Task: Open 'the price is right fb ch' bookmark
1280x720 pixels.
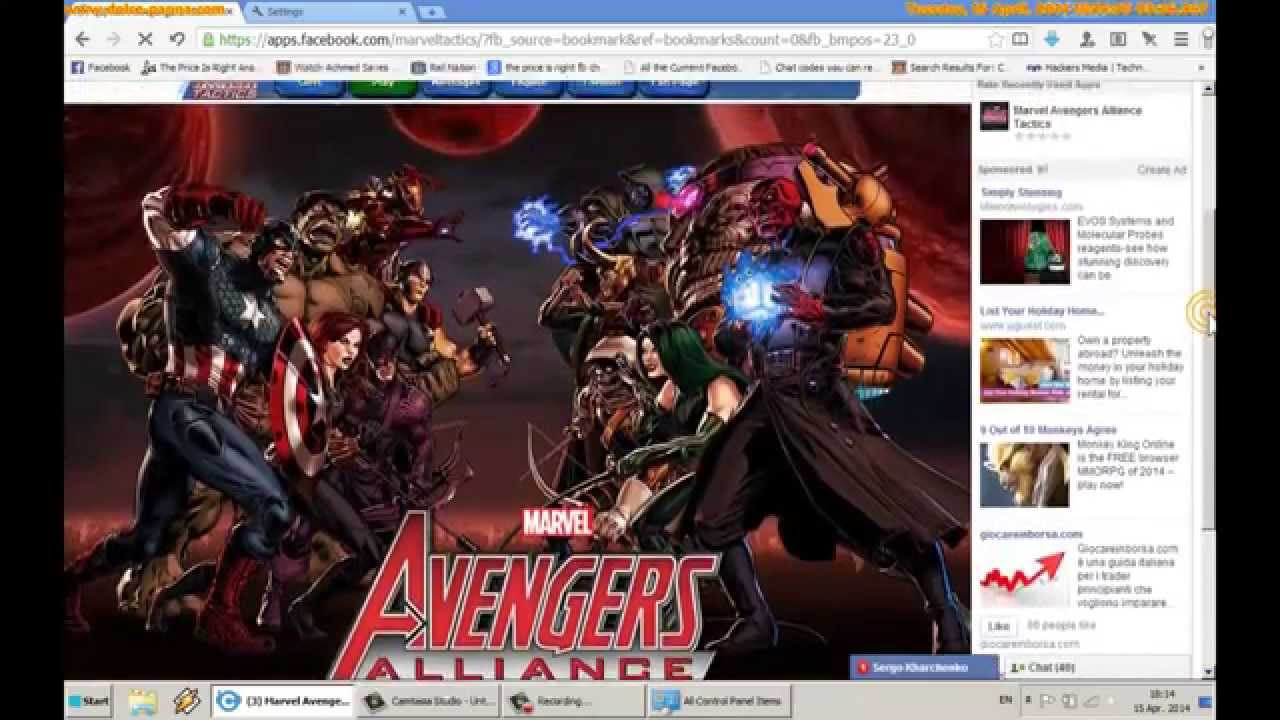Action: (x=544, y=67)
